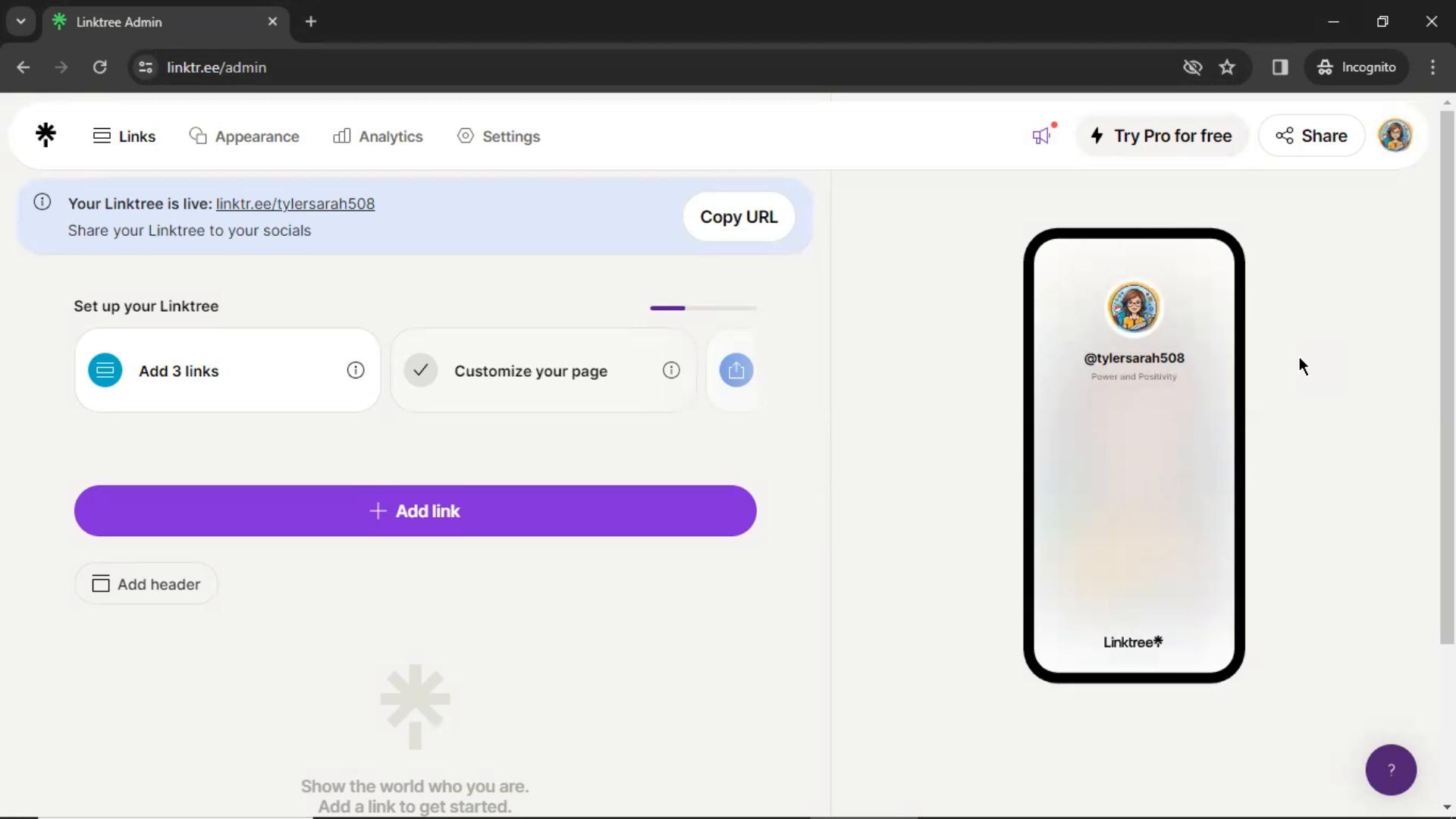Click Copy URL button
Screen dimensions: 1456x819
click(739, 217)
